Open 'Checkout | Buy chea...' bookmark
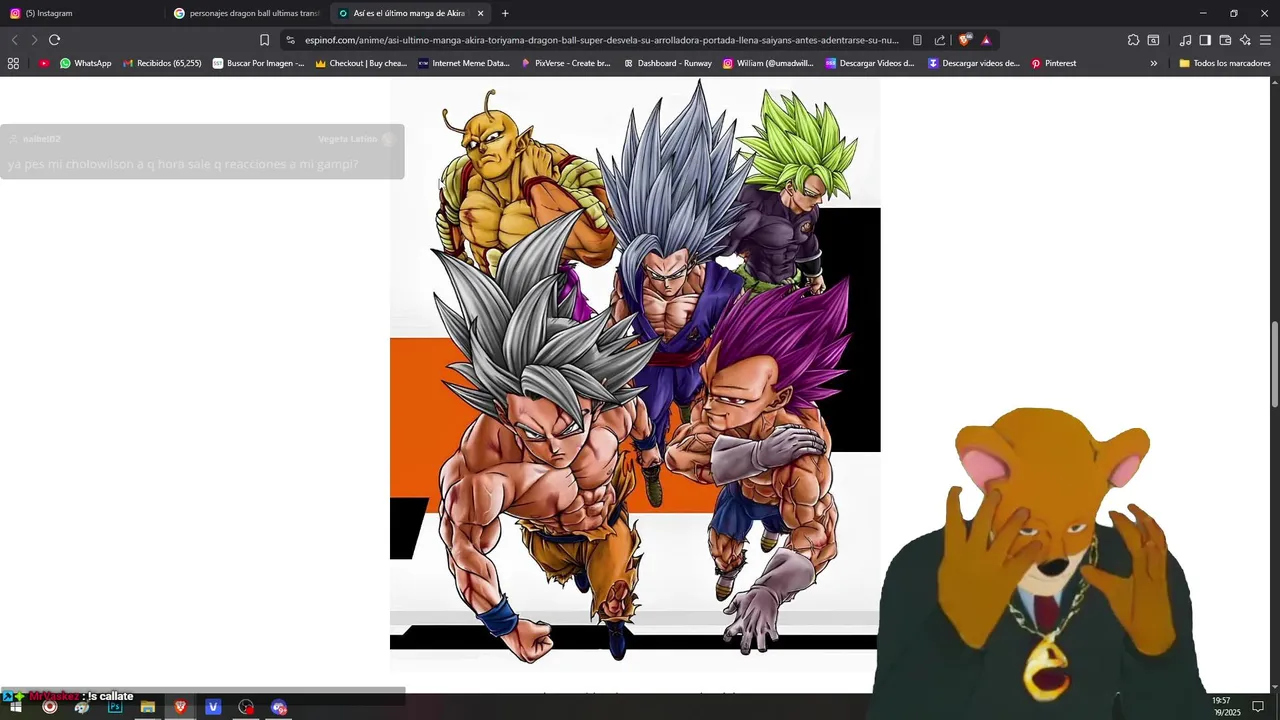This screenshot has height=720, width=1280. point(361,63)
